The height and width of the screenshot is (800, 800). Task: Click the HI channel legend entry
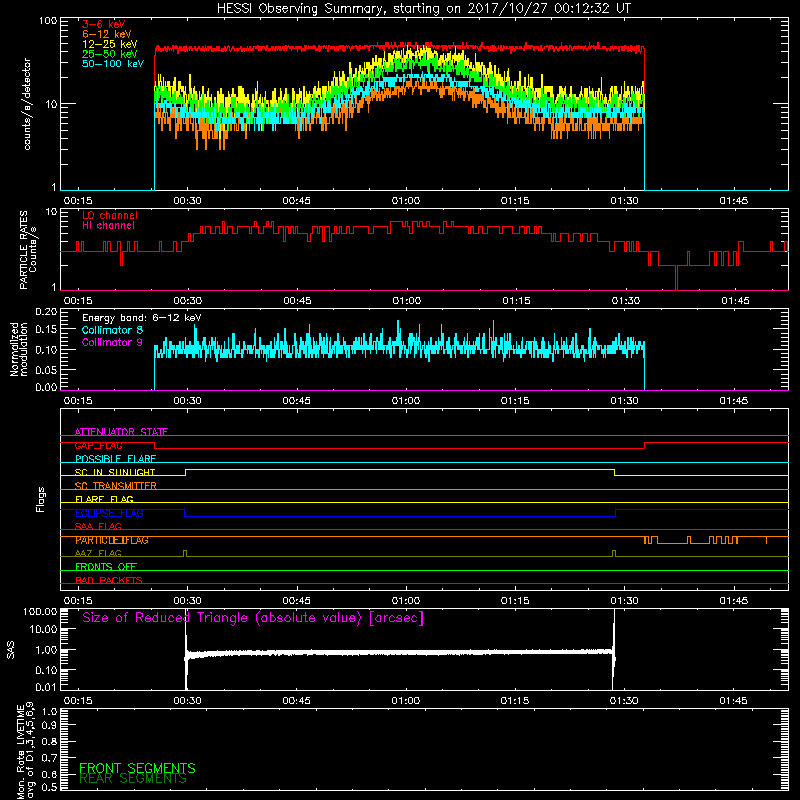(108, 226)
